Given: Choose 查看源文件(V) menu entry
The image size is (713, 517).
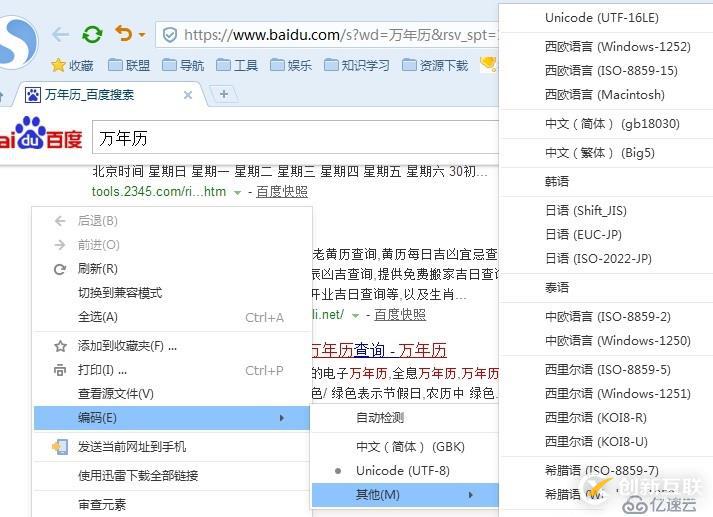Looking at the screenshot, I should click(x=173, y=394).
